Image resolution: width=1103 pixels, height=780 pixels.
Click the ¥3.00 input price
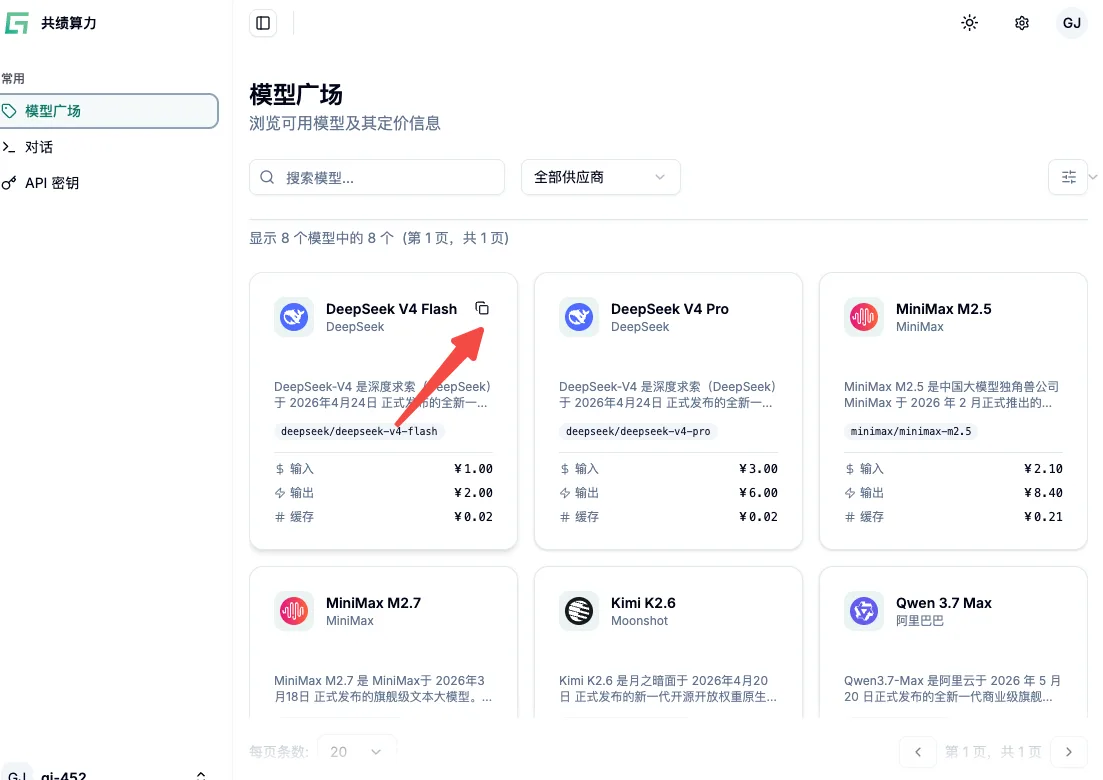tap(758, 468)
